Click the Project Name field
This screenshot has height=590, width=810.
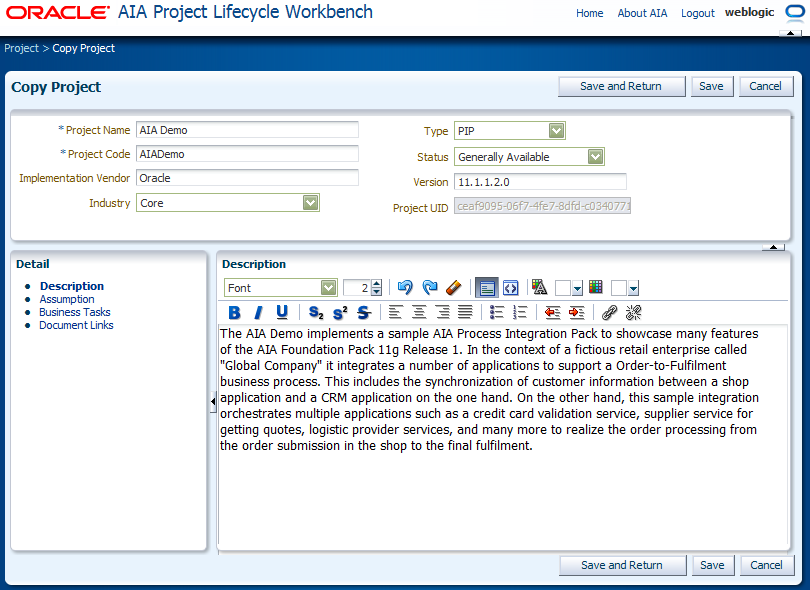click(247, 130)
